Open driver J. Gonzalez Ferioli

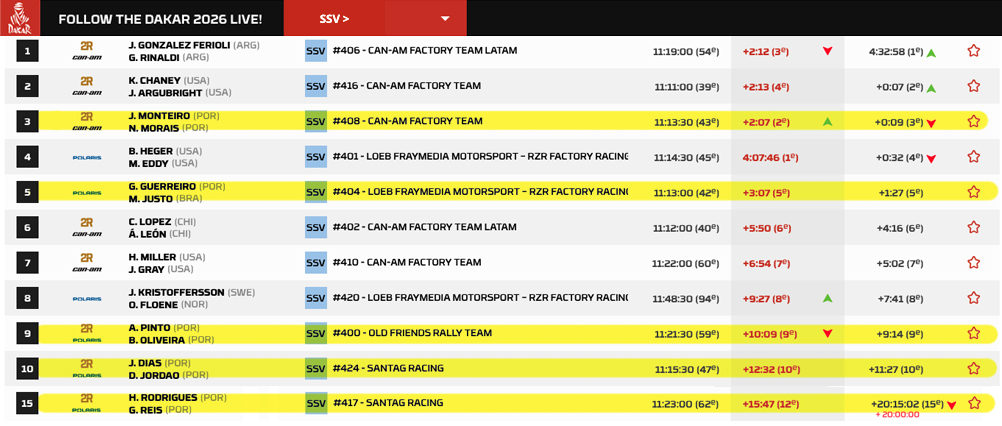pos(179,45)
